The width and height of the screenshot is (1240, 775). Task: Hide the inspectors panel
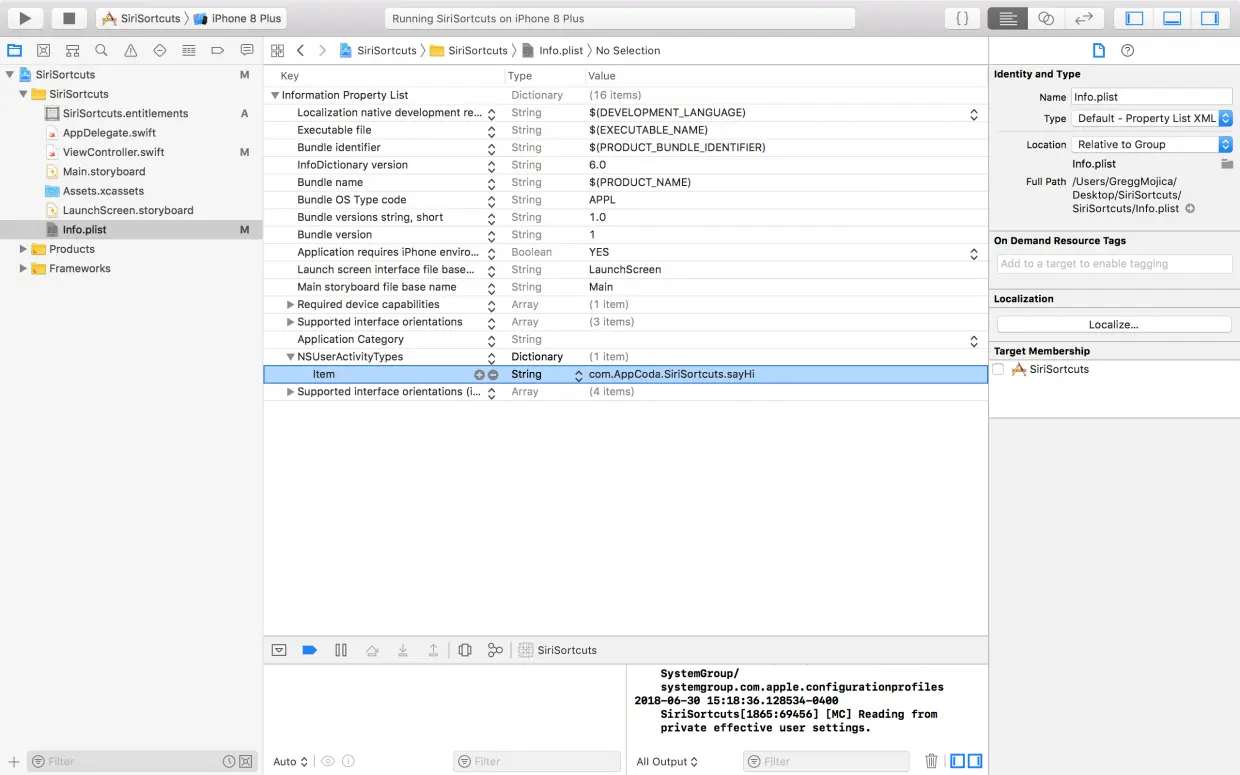point(1209,18)
